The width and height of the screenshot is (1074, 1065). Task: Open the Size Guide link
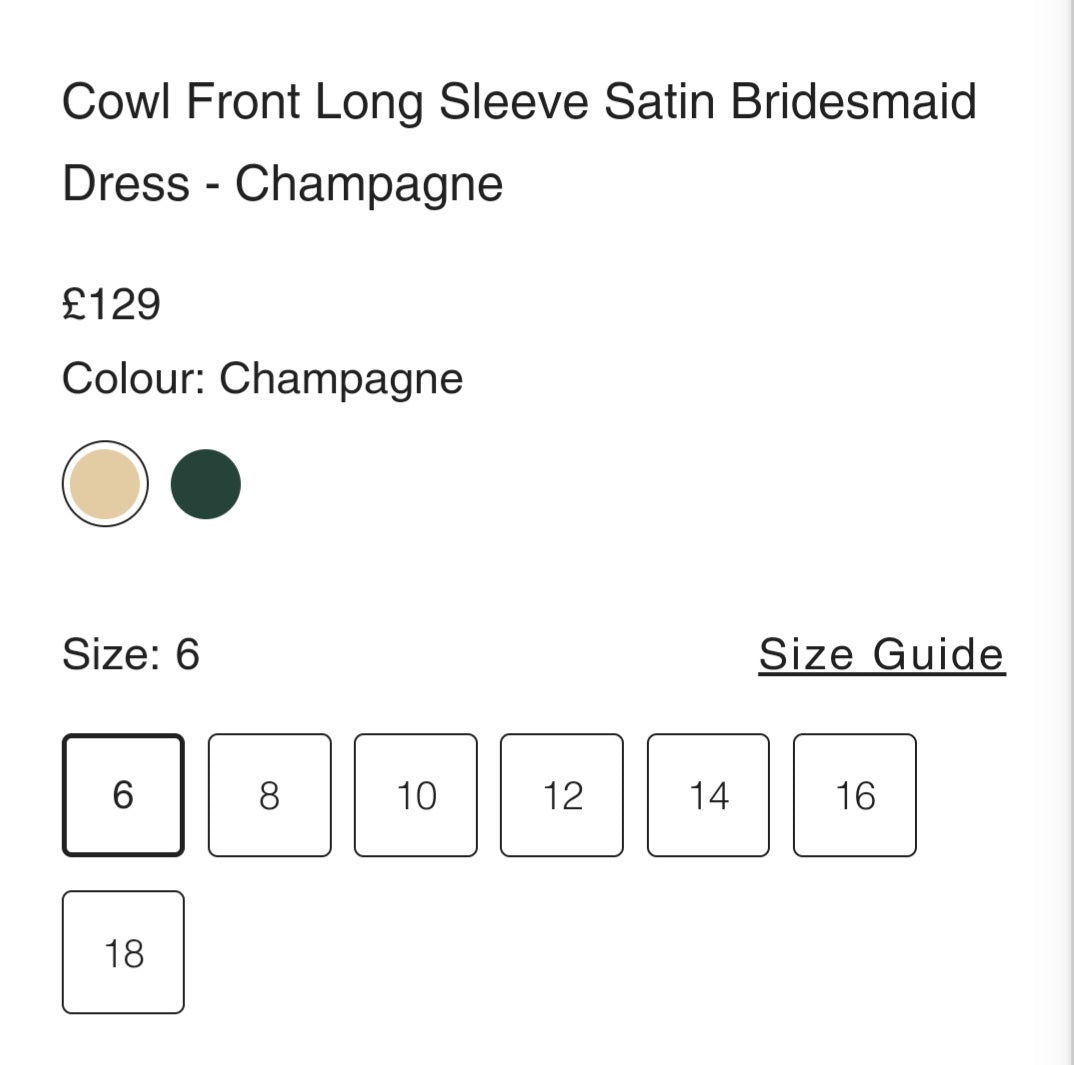(882, 654)
